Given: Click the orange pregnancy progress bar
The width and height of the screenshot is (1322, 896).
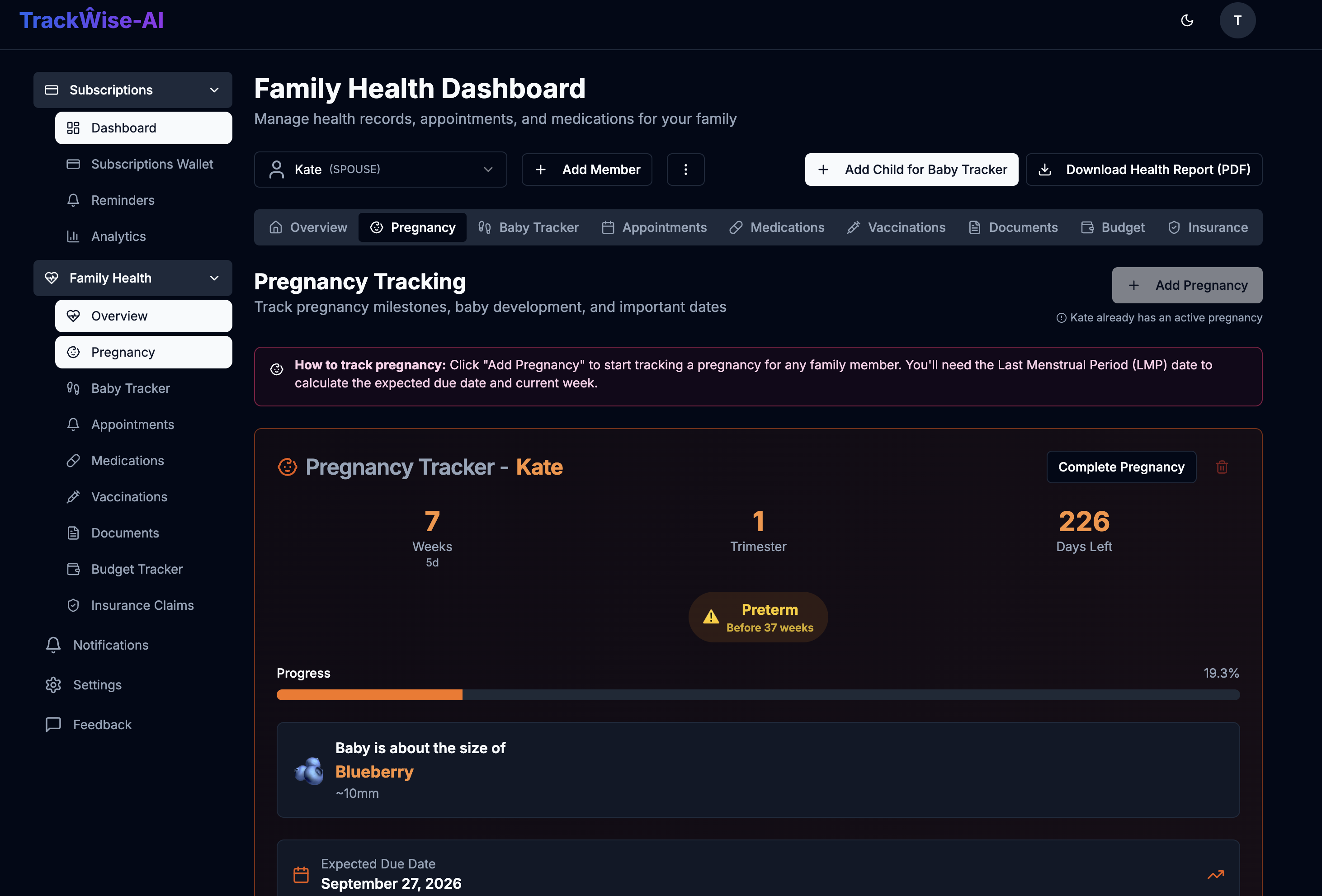Looking at the screenshot, I should tap(370, 695).
